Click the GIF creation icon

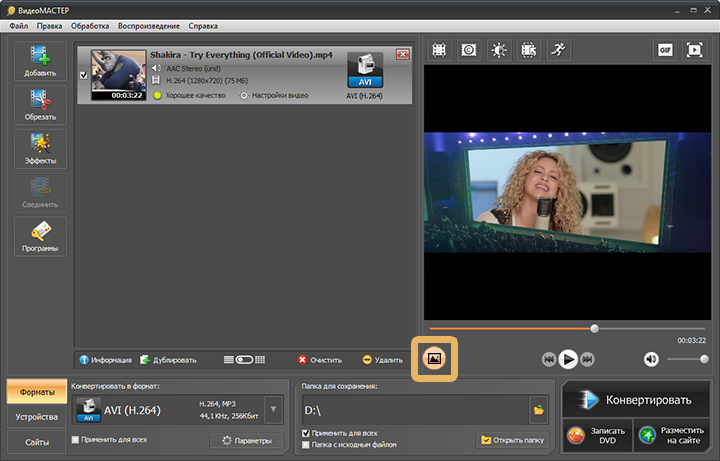pos(665,50)
